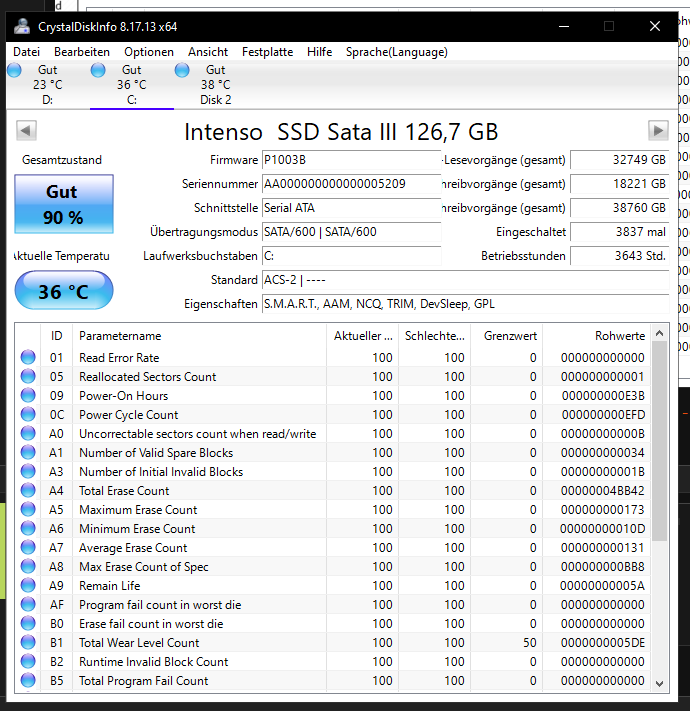Click the Schnittstelle field Serial ATA
This screenshot has width=690, height=711.
click(351, 208)
